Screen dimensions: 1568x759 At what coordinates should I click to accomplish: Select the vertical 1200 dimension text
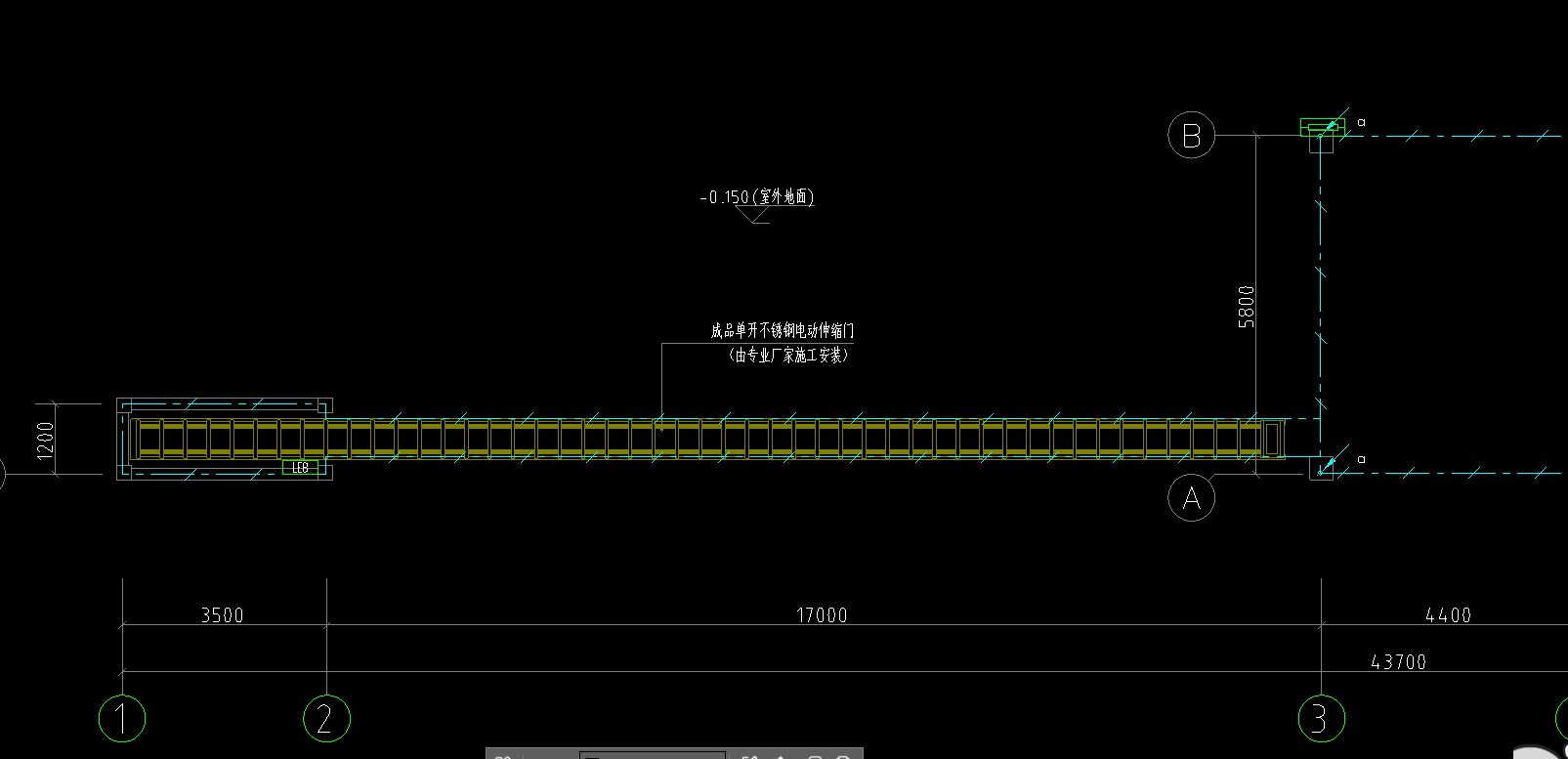tap(45, 441)
